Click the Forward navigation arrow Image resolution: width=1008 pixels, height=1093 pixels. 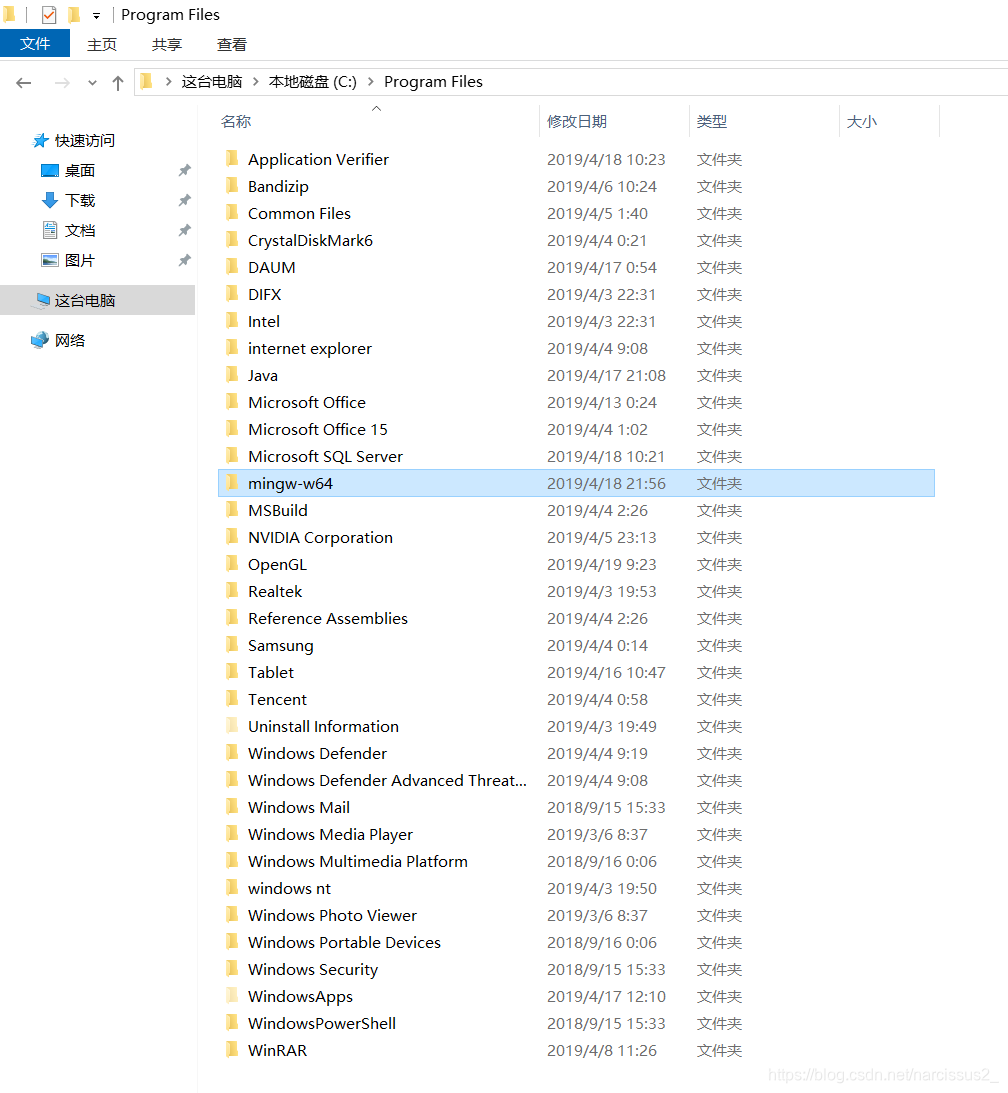tap(62, 83)
